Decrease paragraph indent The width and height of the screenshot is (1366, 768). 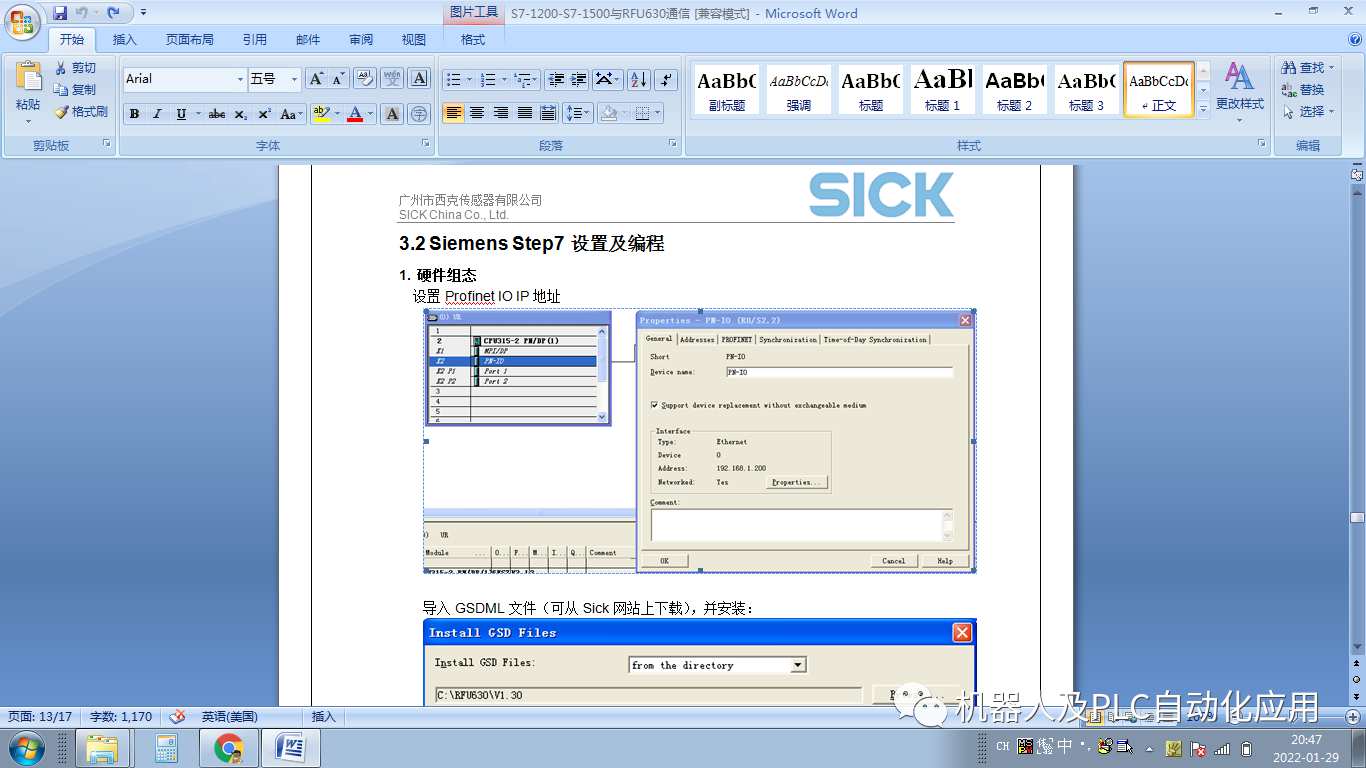pos(556,79)
